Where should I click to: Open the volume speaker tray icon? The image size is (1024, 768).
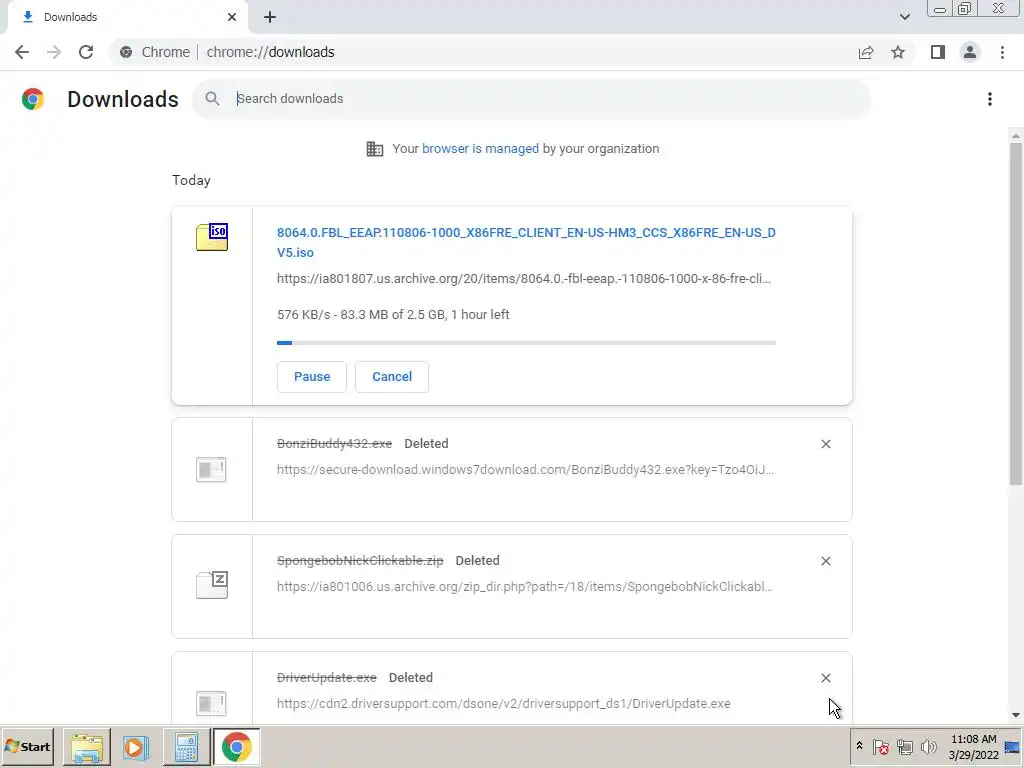928,746
